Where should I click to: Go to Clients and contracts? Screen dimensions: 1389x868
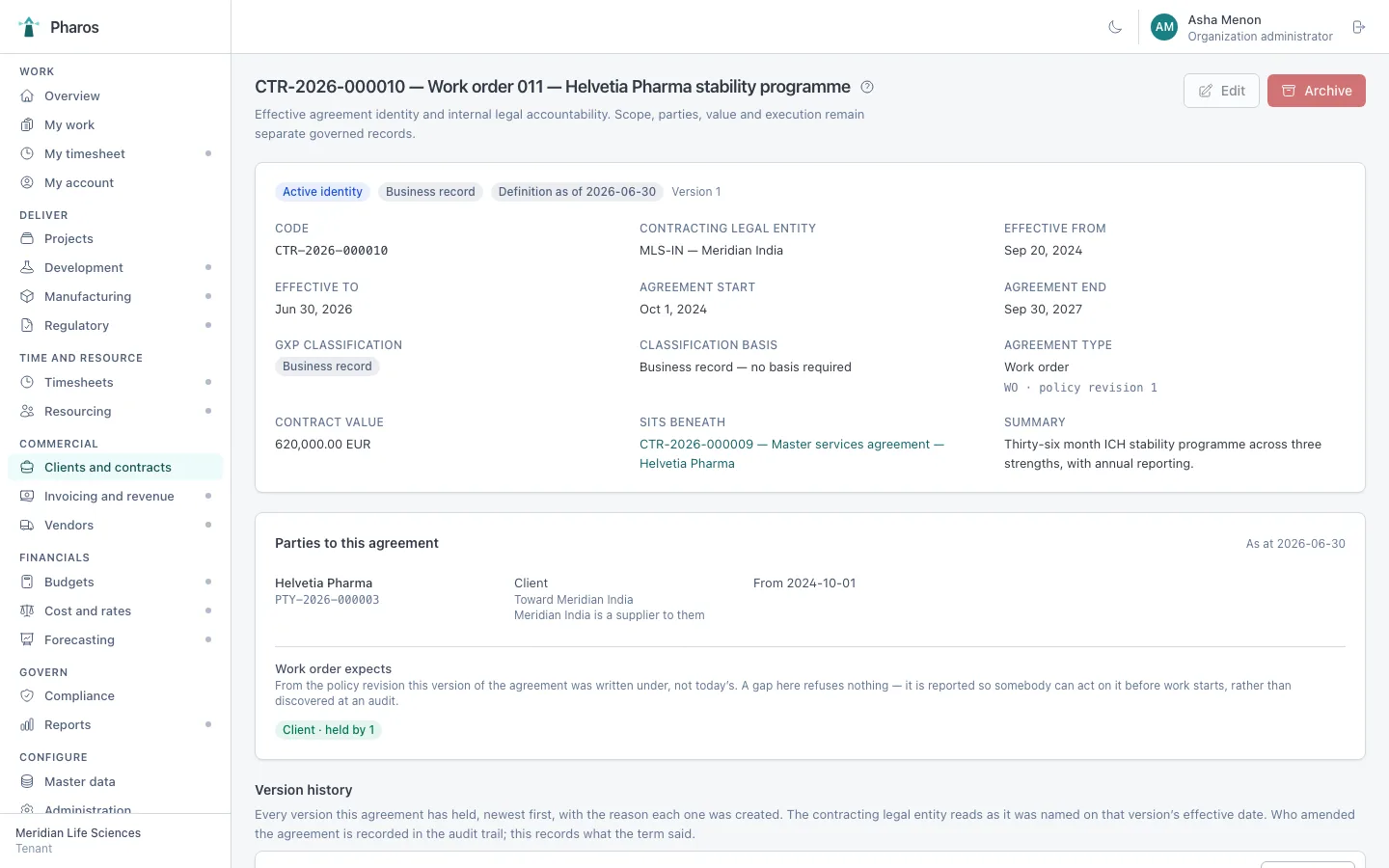pyautogui.click(x=116, y=468)
